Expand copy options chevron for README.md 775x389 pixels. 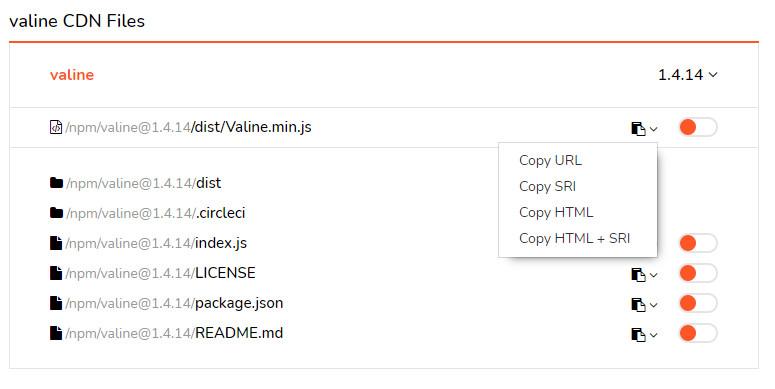tap(653, 335)
